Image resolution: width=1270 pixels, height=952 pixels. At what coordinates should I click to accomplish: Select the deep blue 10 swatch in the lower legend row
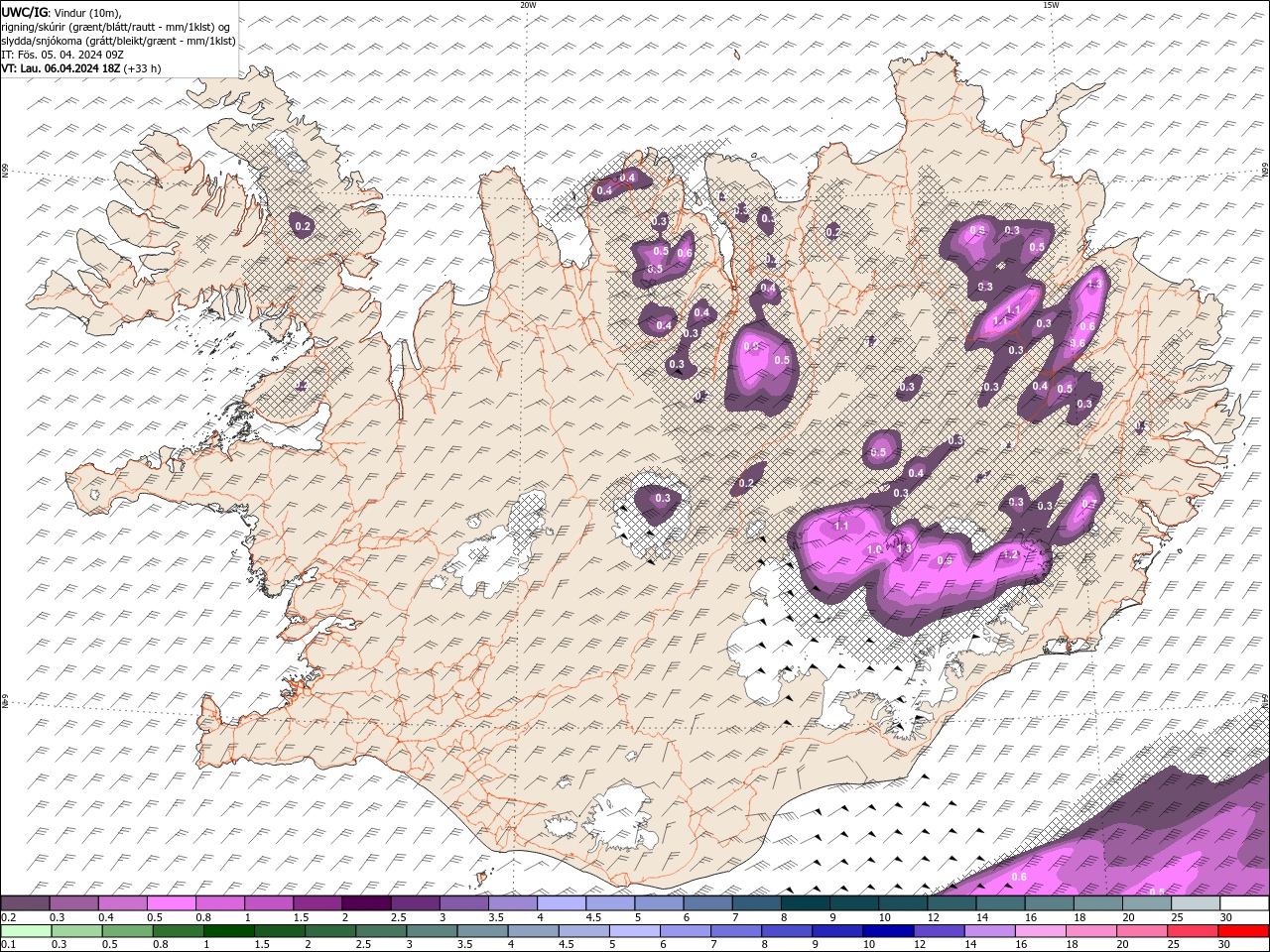pos(888,931)
